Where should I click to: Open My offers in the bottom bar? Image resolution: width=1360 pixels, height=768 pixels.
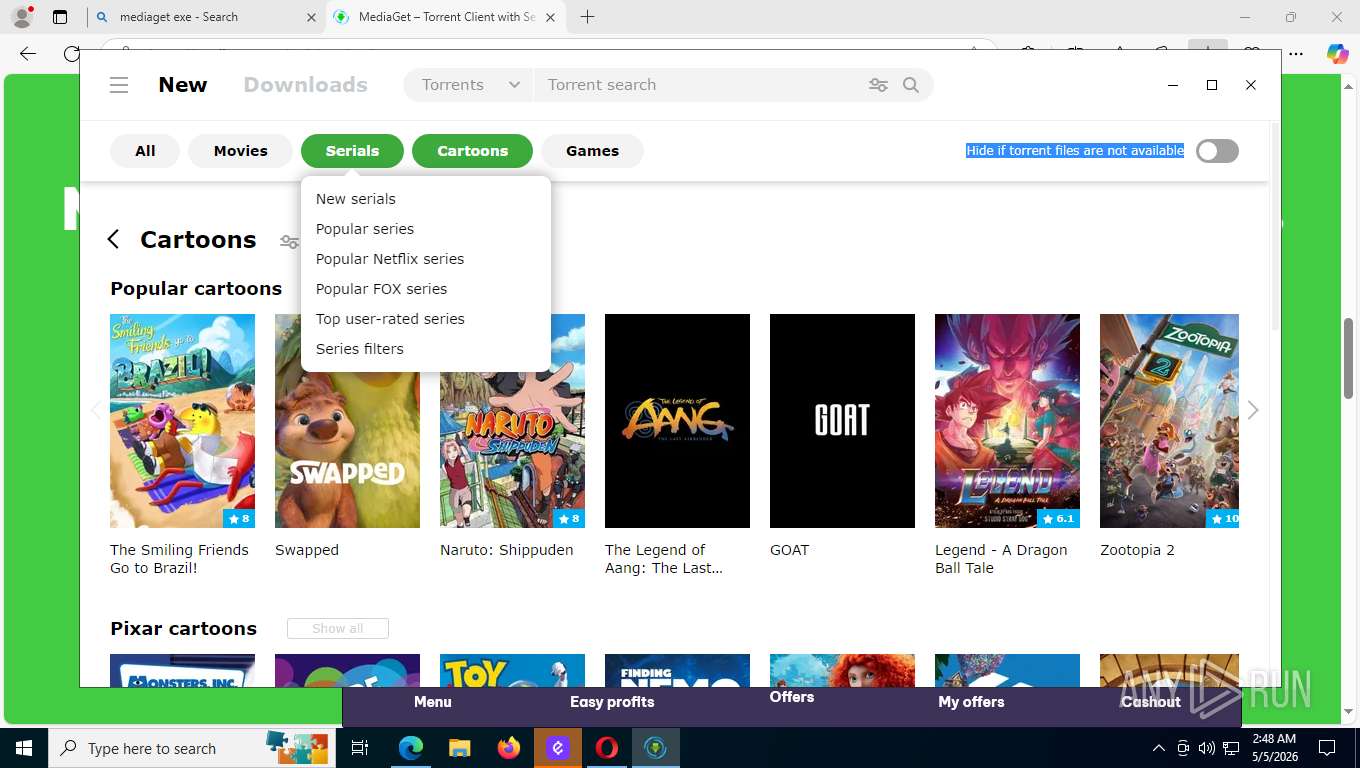(971, 702)
